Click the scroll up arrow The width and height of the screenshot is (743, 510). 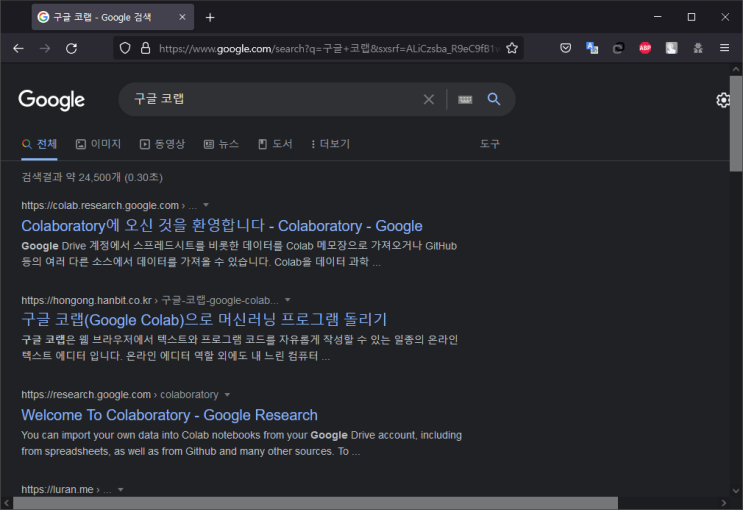pos(735,69)
